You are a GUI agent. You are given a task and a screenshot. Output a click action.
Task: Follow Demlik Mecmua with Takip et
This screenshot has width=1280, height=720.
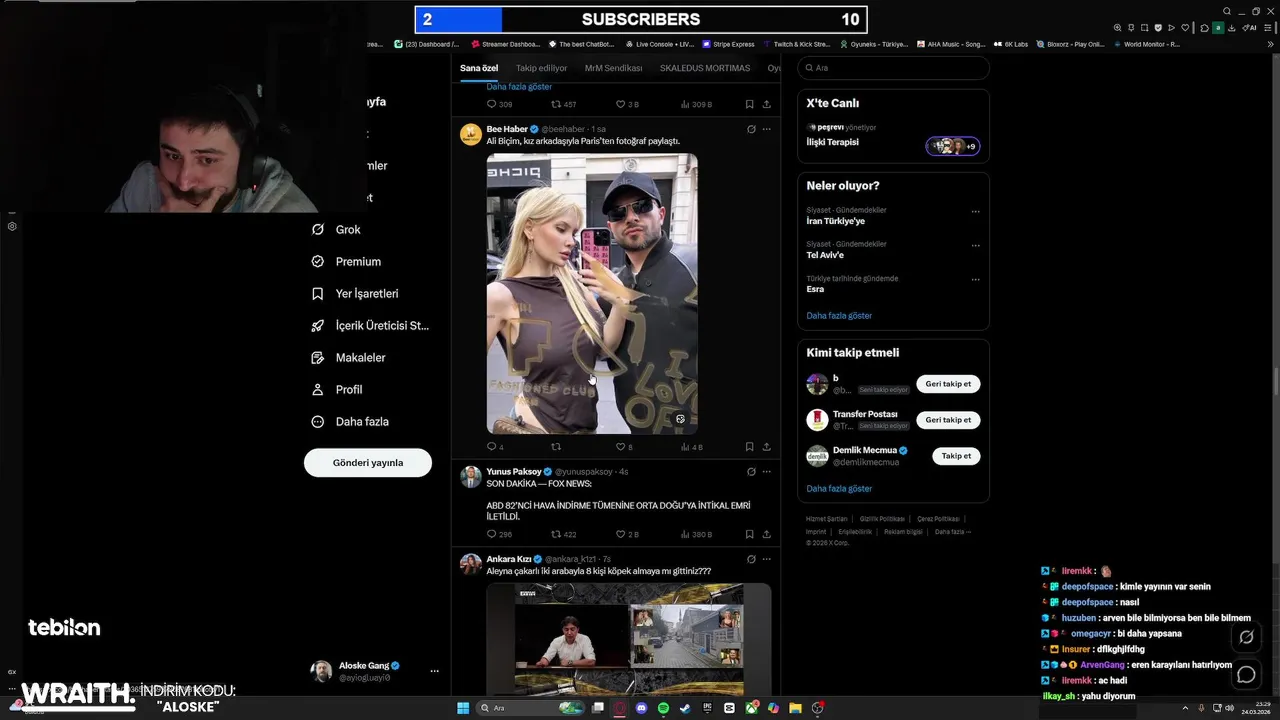point(956,456)
